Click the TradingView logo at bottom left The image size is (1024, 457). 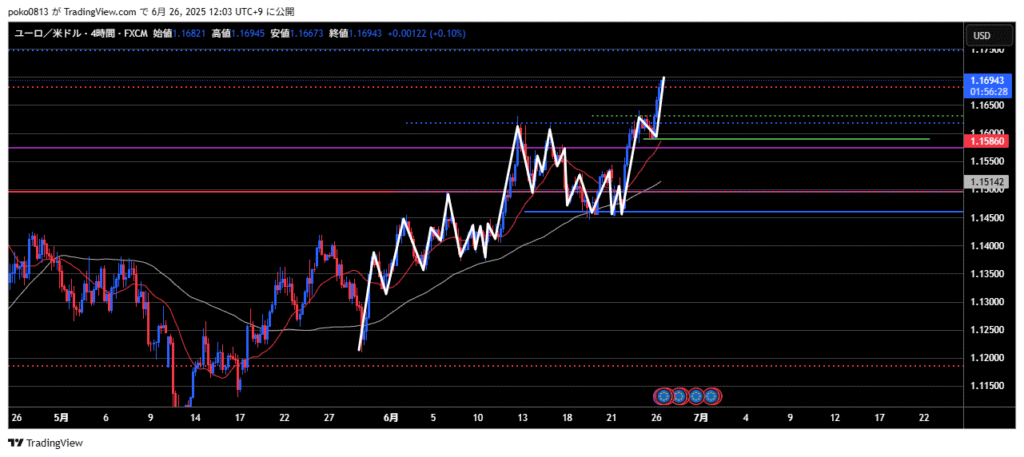coord(46,443)
